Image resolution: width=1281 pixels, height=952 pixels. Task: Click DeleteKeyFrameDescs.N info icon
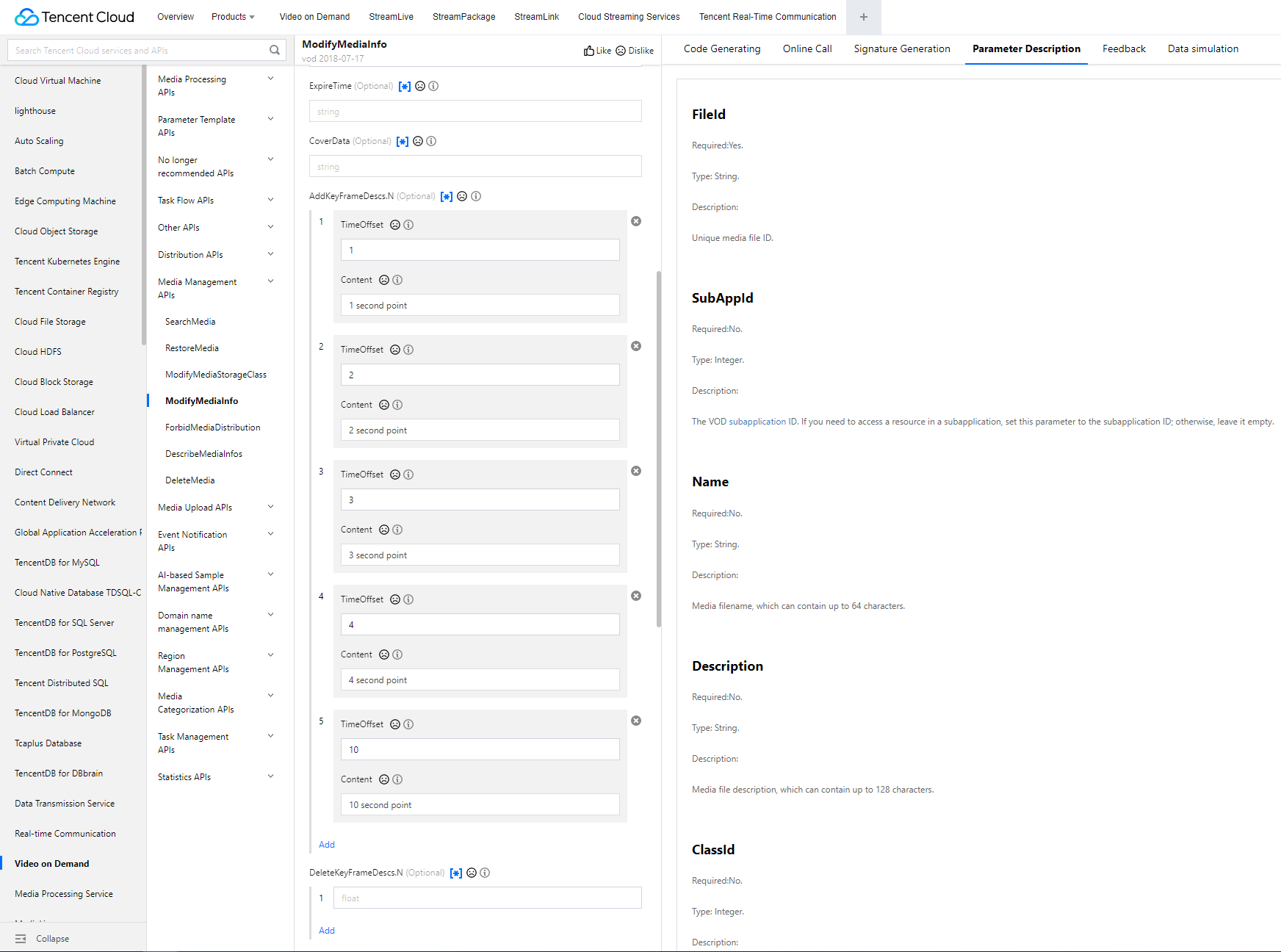click(485, 873)
